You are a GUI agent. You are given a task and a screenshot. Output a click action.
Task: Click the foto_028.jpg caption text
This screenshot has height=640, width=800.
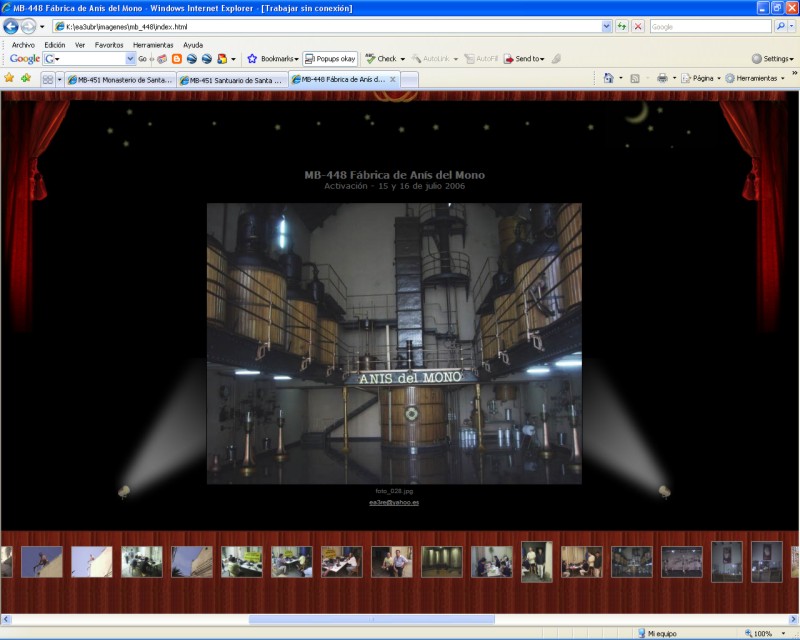(394, 491)
